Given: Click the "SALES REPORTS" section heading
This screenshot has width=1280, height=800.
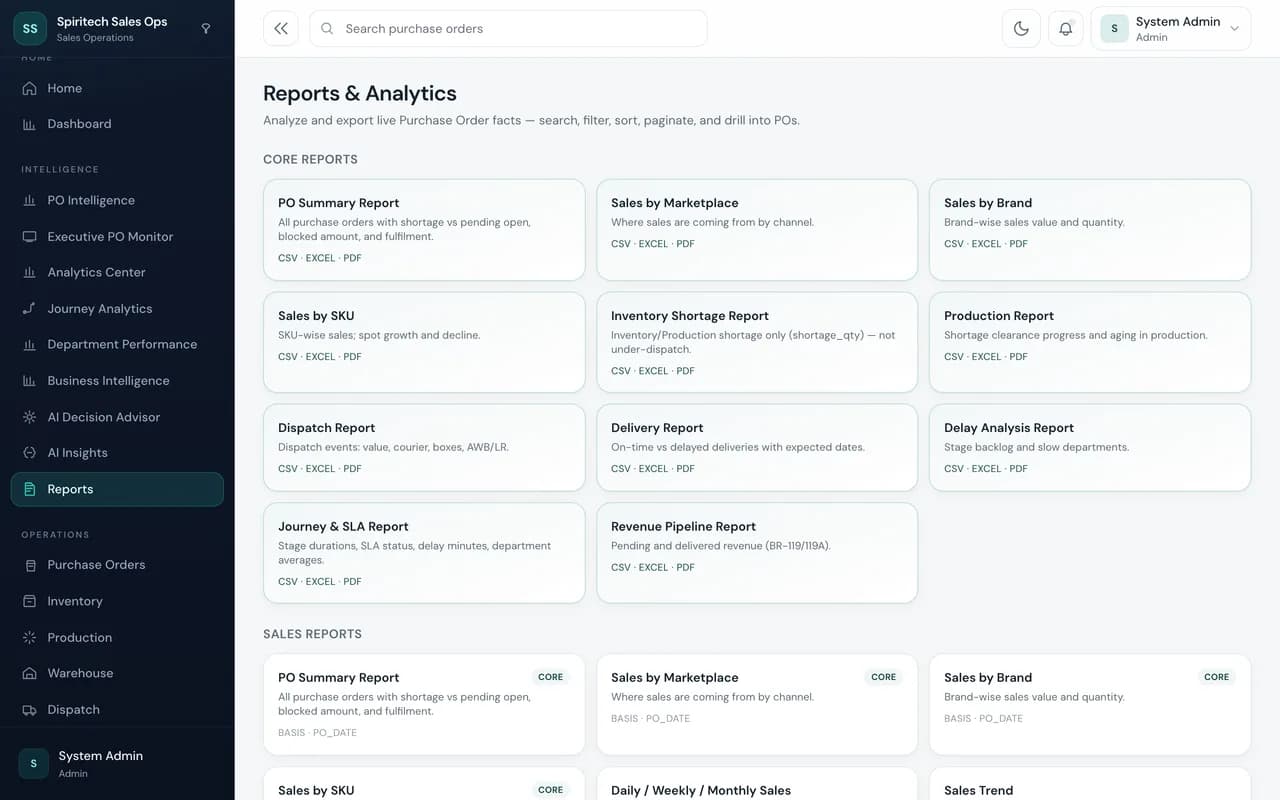Looking at the screenshot, I should pos(312,634).
